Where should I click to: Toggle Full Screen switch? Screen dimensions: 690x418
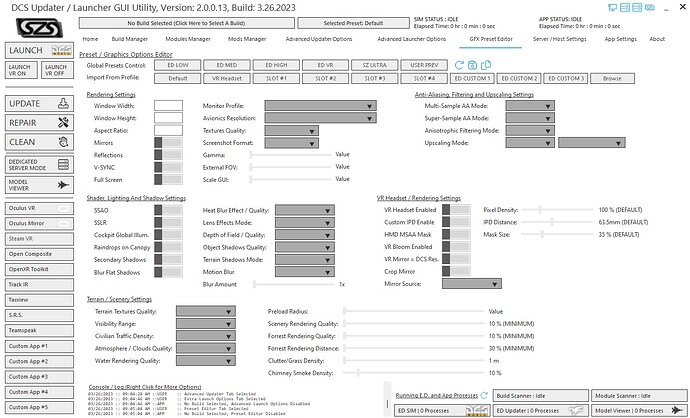[168, 180]
